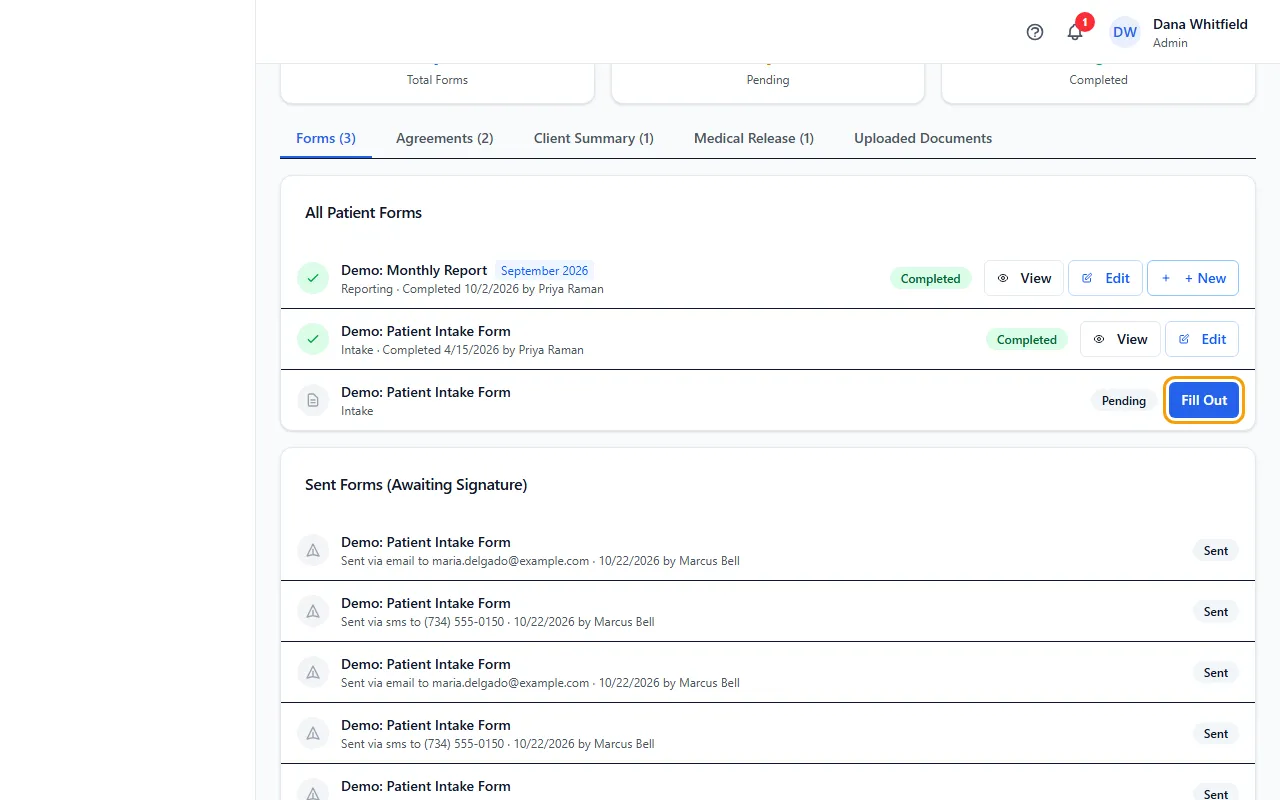Click 'Reporting · Completed 10/2/2026 by Priya Raman'
The width and height of the screenshot is (1280, 800).
click(x=472, y=289)
